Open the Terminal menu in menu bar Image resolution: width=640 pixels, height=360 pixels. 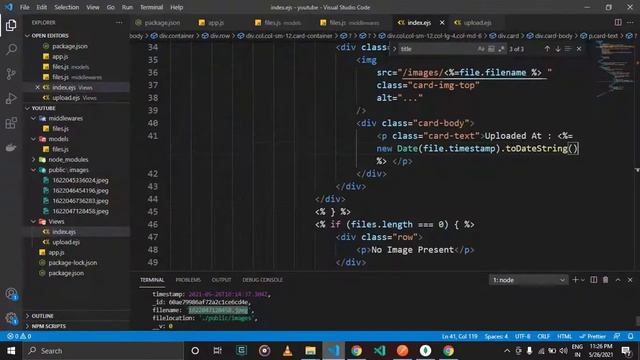tap(151, 7)
